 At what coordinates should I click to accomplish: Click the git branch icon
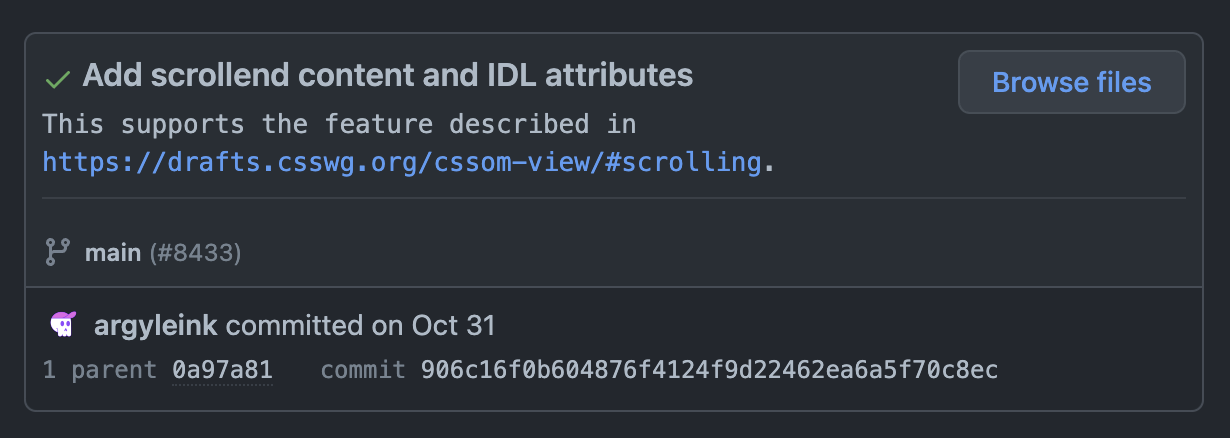[57, 252]
